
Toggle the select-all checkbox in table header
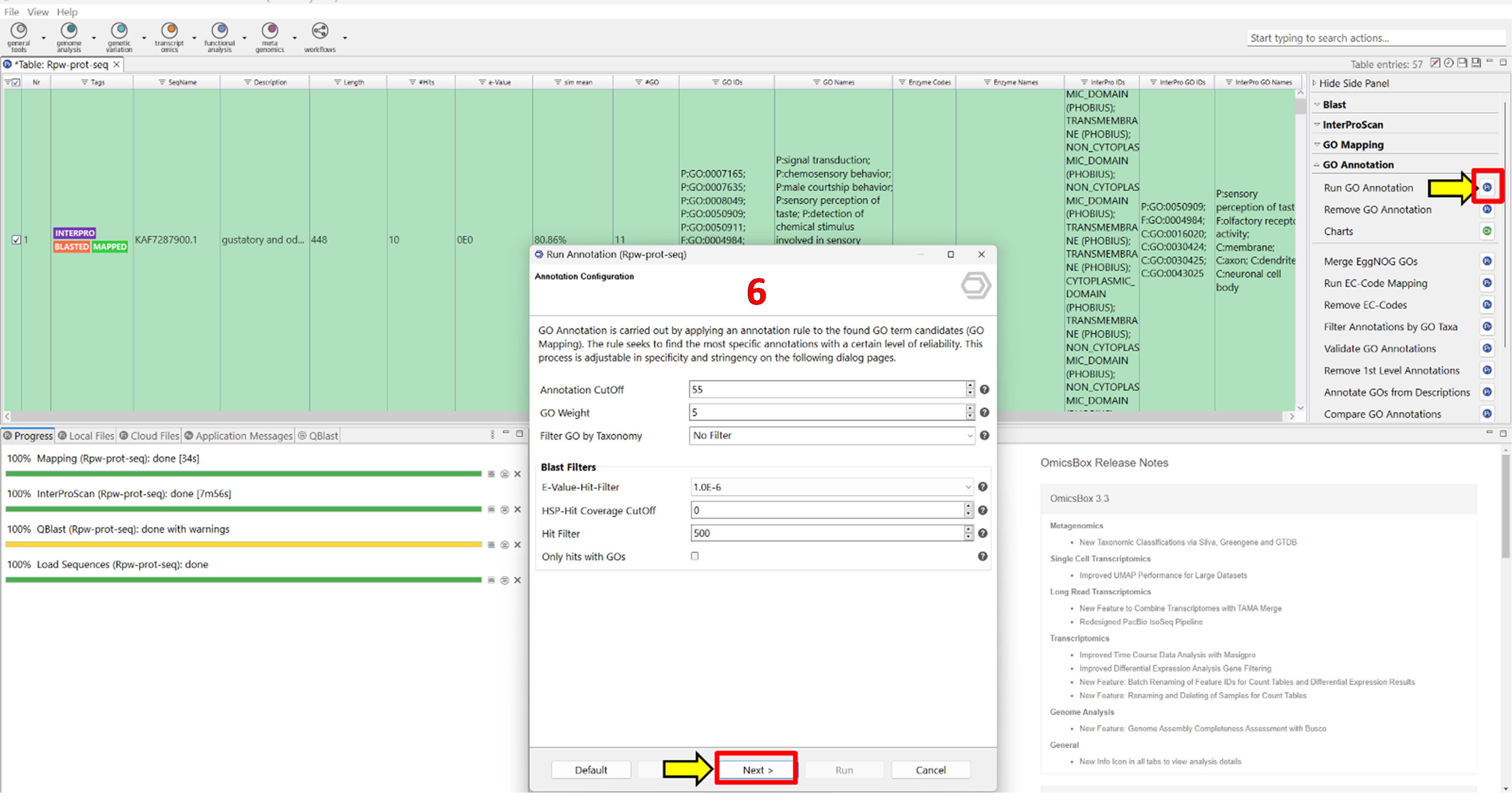(x=16, y=82)
